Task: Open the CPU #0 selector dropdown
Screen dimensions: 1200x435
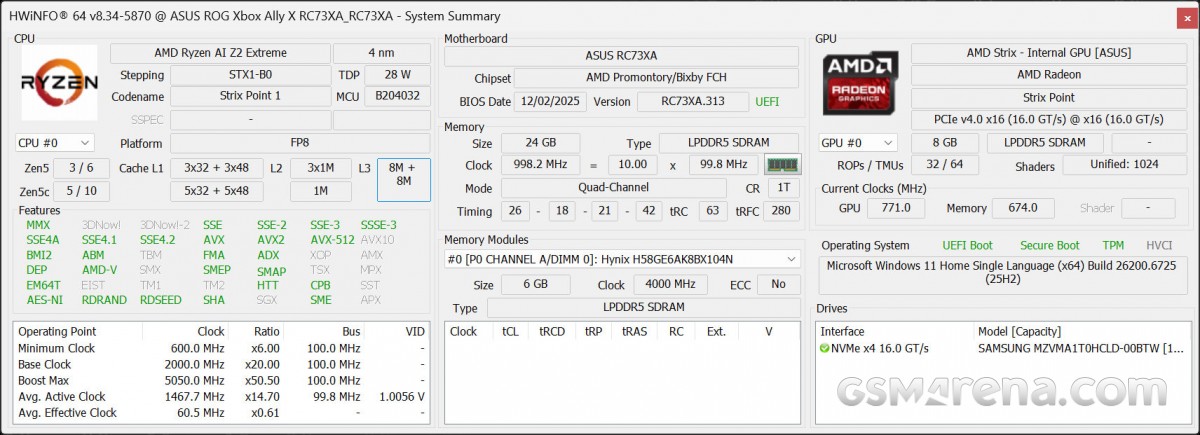Action: point(55,143)
